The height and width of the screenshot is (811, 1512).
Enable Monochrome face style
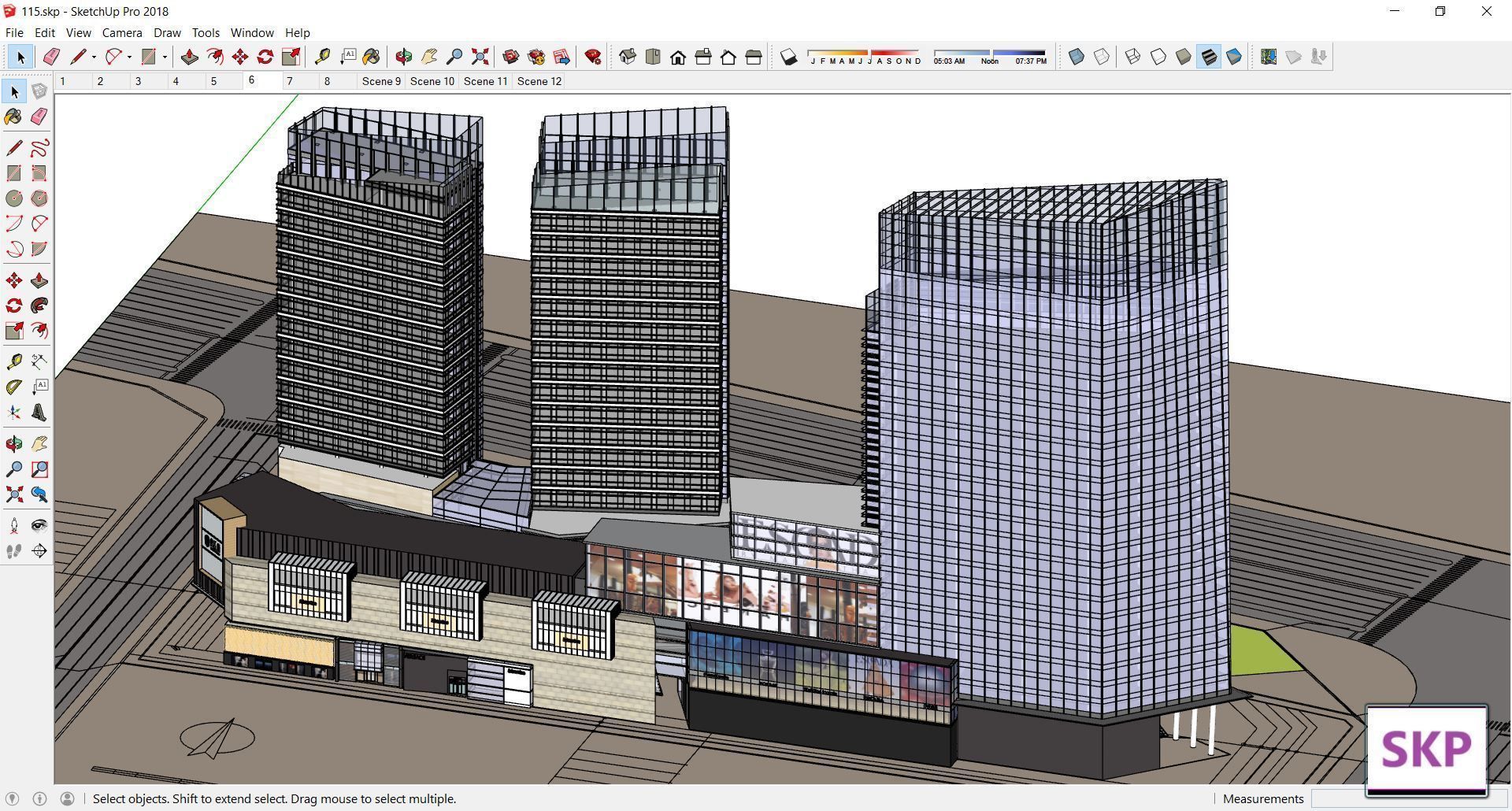[1234, 57]
